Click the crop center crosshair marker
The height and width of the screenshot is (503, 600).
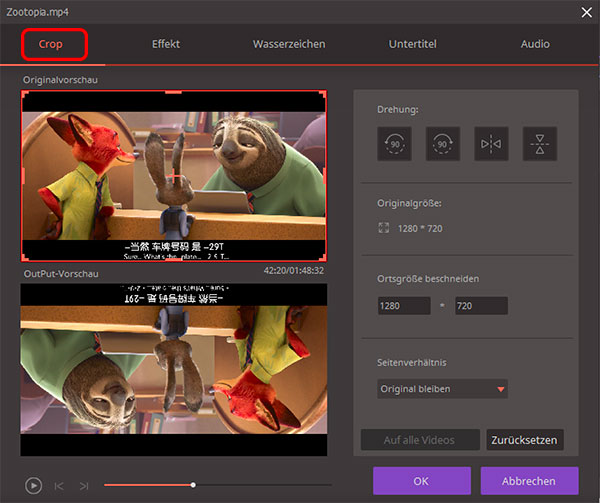click(173, 176)
